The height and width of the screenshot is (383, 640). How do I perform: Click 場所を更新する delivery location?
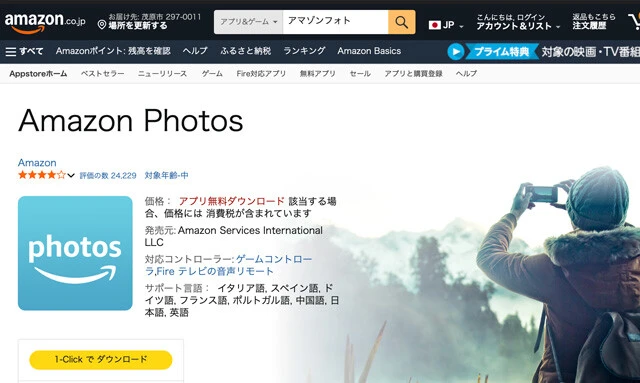point(138,26)
